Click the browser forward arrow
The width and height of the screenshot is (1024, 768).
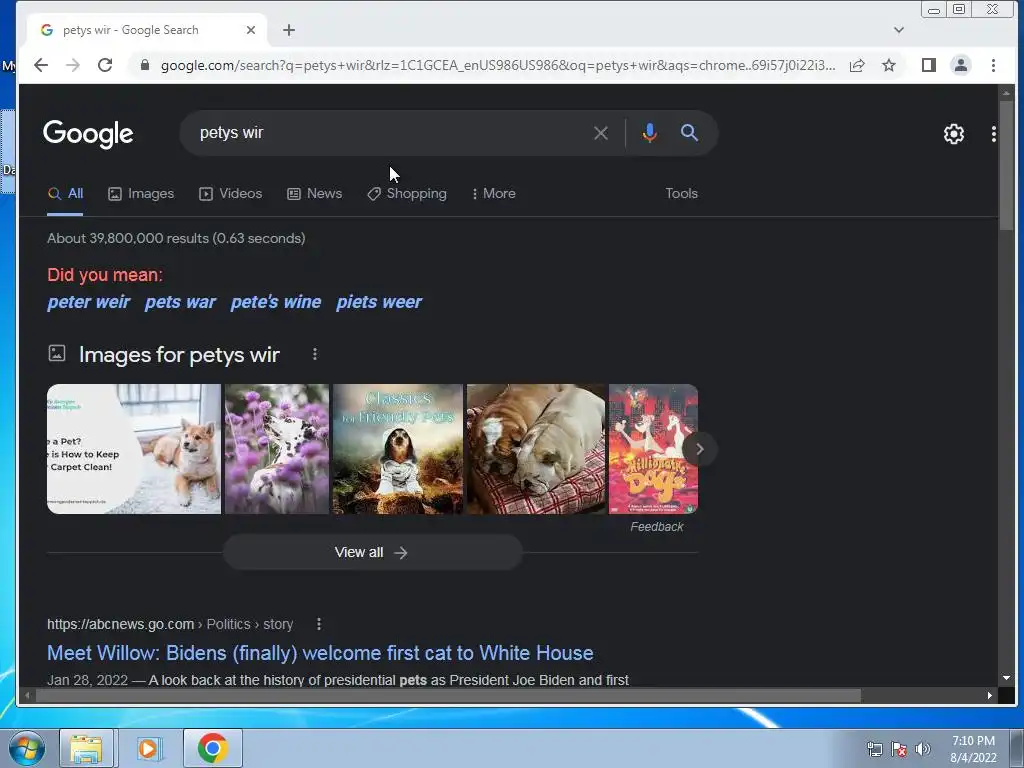pyautogui.click(x=72, y=65)
